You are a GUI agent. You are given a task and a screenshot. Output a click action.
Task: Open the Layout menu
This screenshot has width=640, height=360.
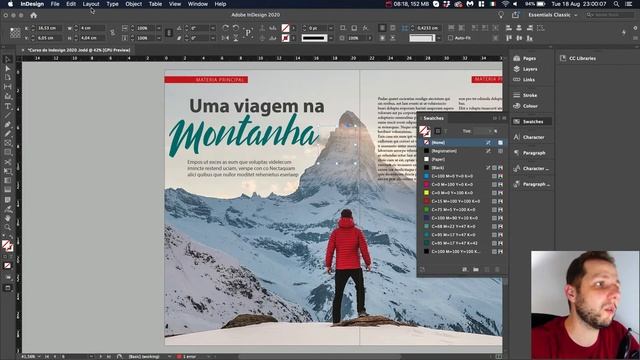pyautogui.click(x=91, y=4)
